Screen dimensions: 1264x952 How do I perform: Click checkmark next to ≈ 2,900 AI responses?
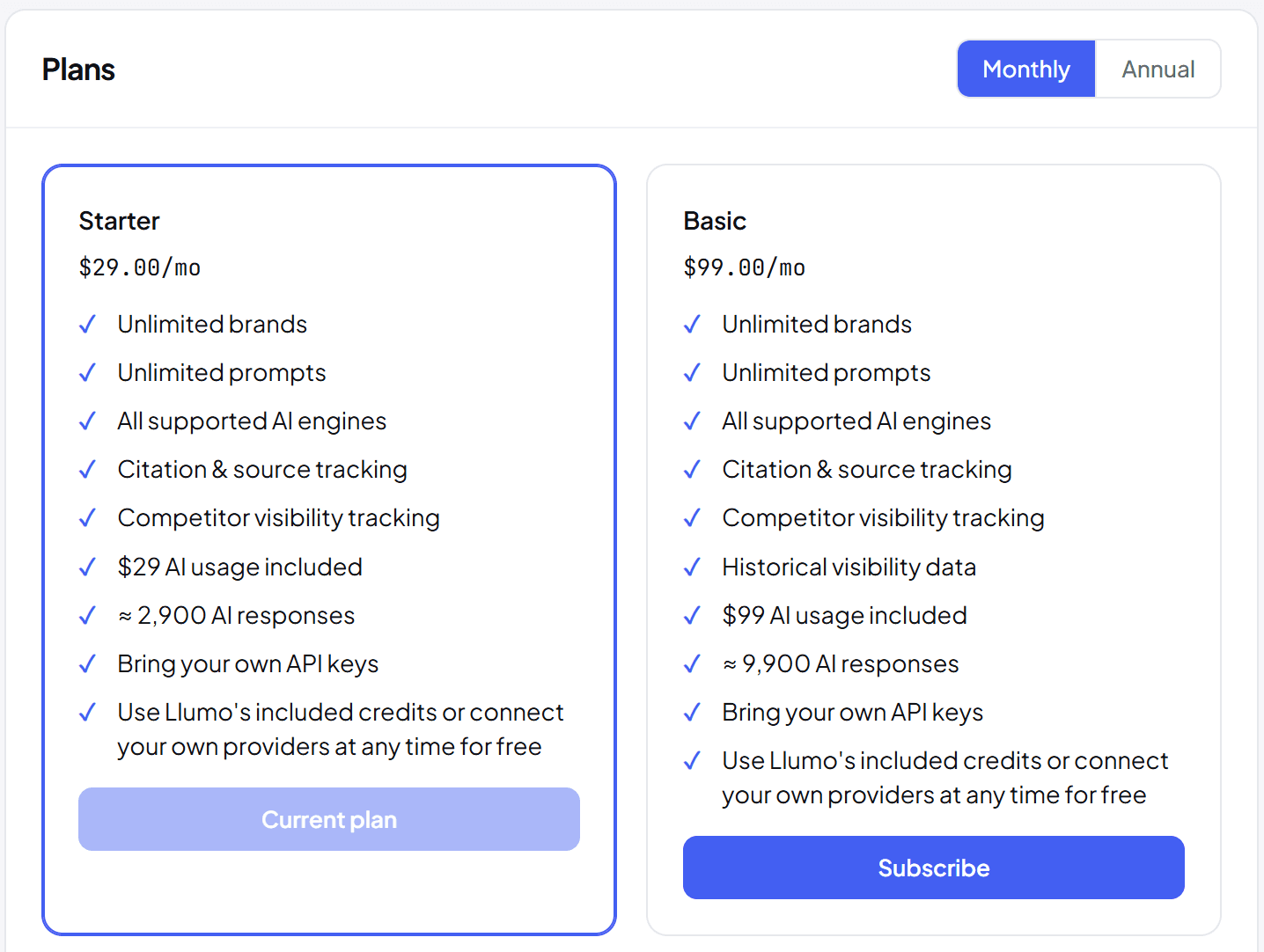tap(87, 616)
